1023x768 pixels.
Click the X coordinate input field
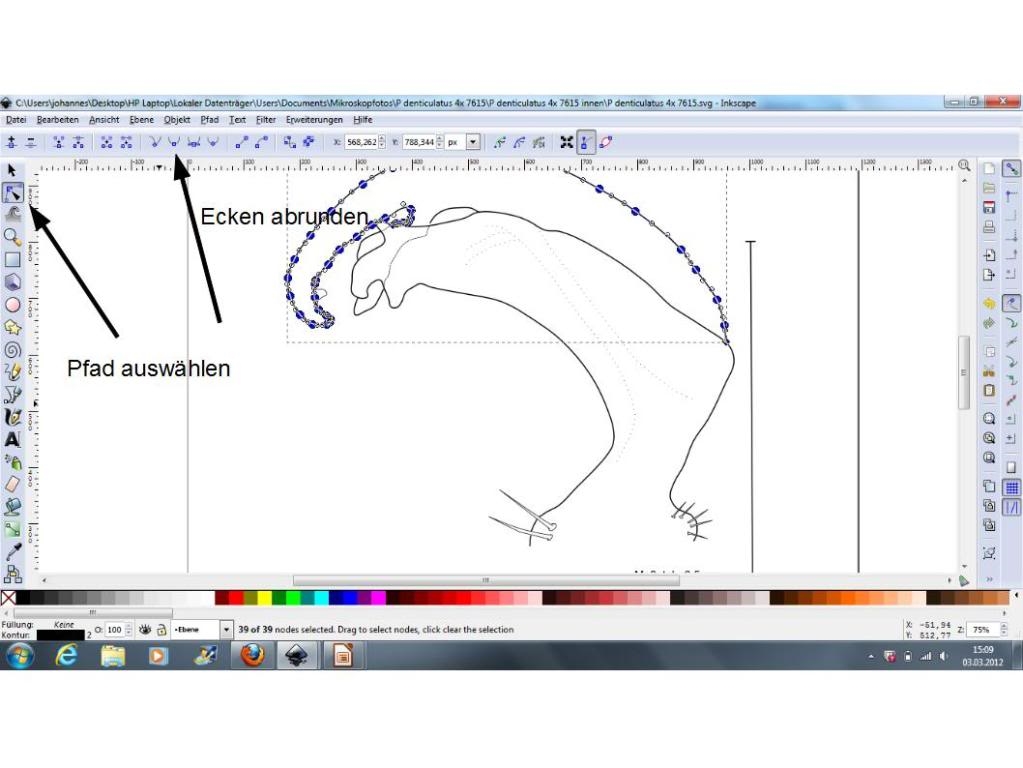tap(360, 142)
